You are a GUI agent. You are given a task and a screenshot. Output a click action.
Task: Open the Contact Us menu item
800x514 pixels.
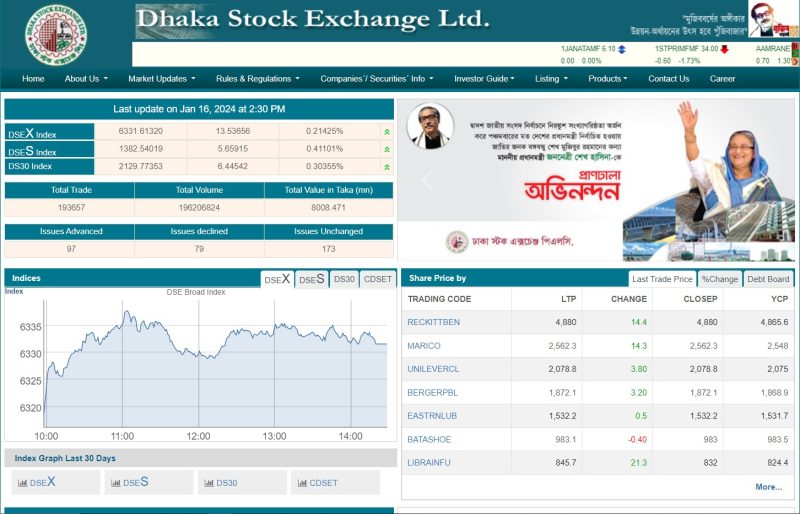[668, 79]
